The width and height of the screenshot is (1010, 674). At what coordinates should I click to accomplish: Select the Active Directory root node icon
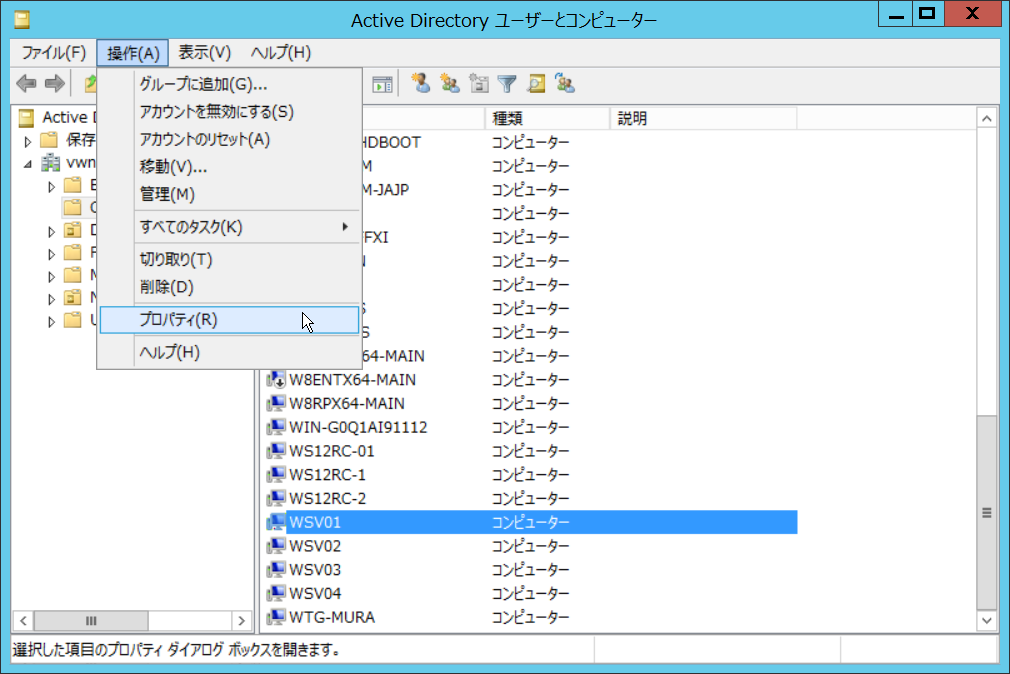(26, 117)
